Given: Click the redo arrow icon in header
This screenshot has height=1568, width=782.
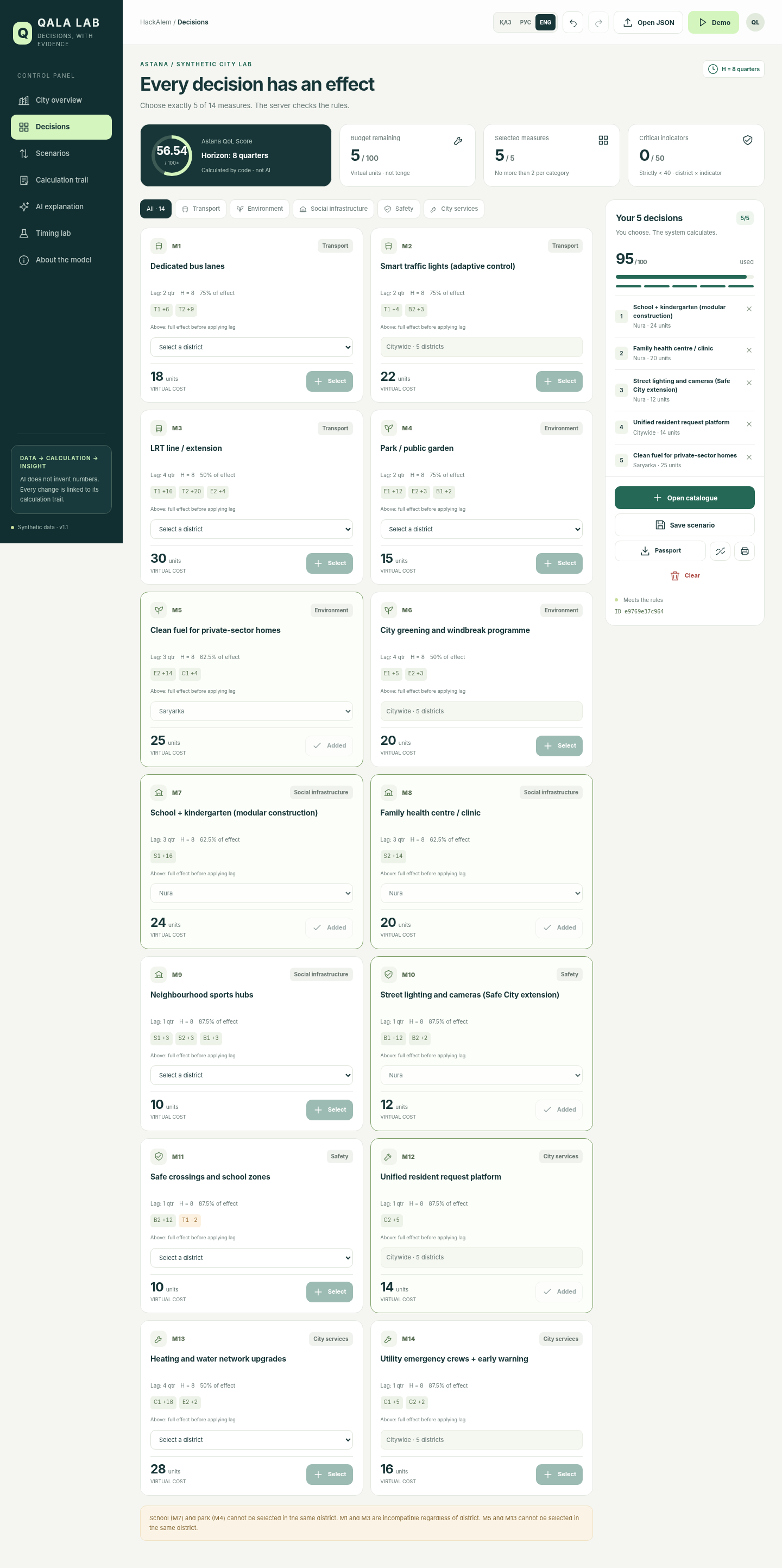Looking at the screenshot, I should 598,22.
